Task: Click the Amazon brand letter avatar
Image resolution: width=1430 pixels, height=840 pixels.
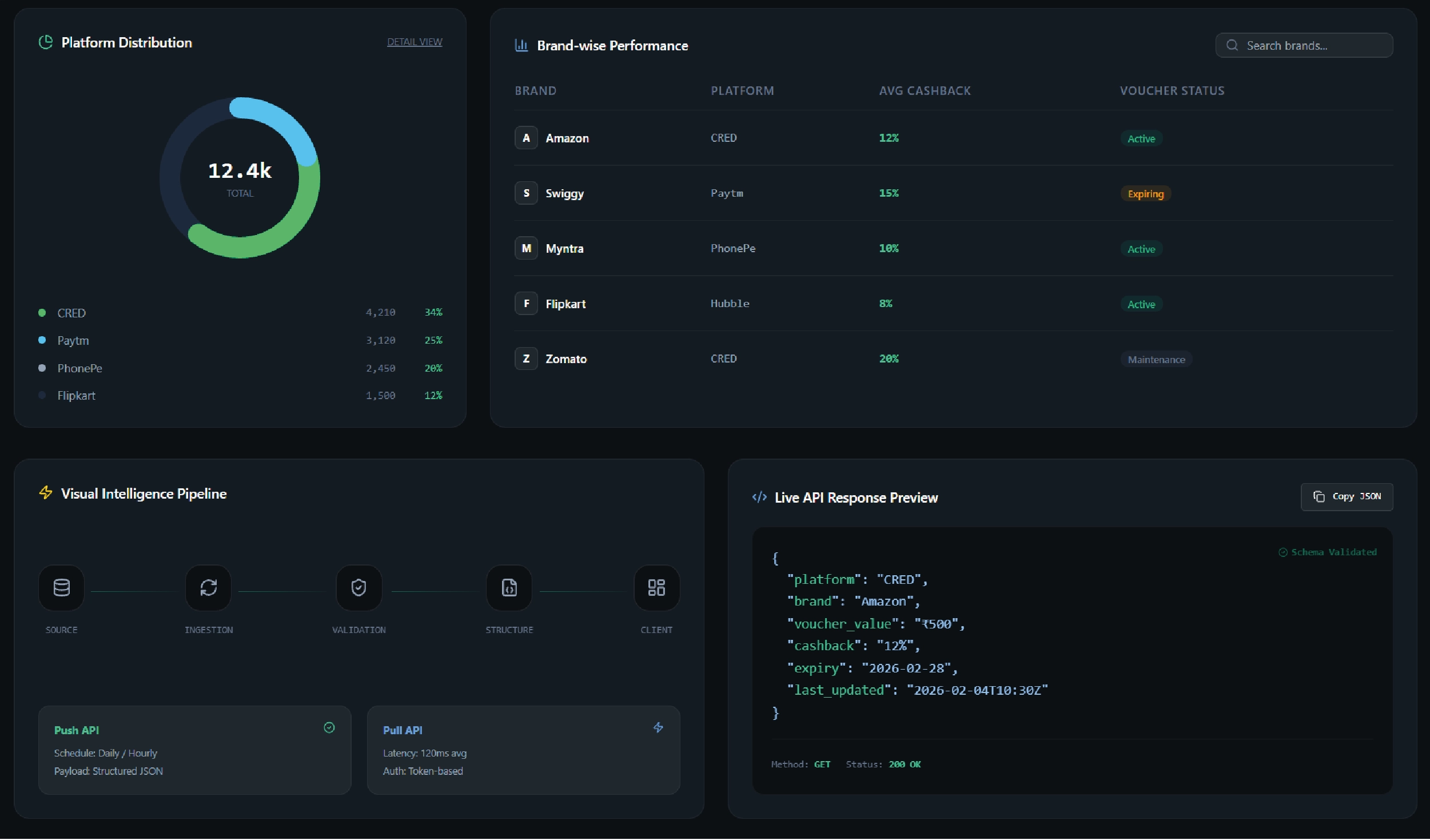Action: pyautogui.click(x=526, y=138)
